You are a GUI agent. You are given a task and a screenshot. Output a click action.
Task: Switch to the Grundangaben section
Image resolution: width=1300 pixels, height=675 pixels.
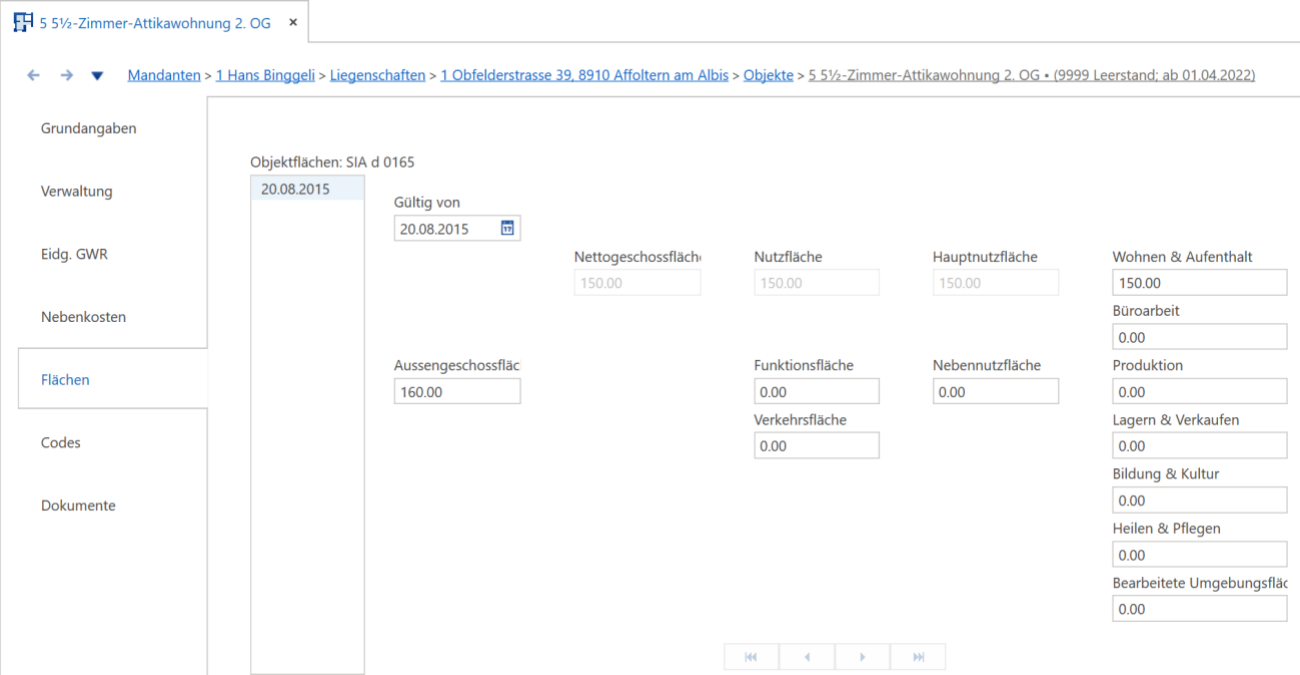[x=89, y=129]
